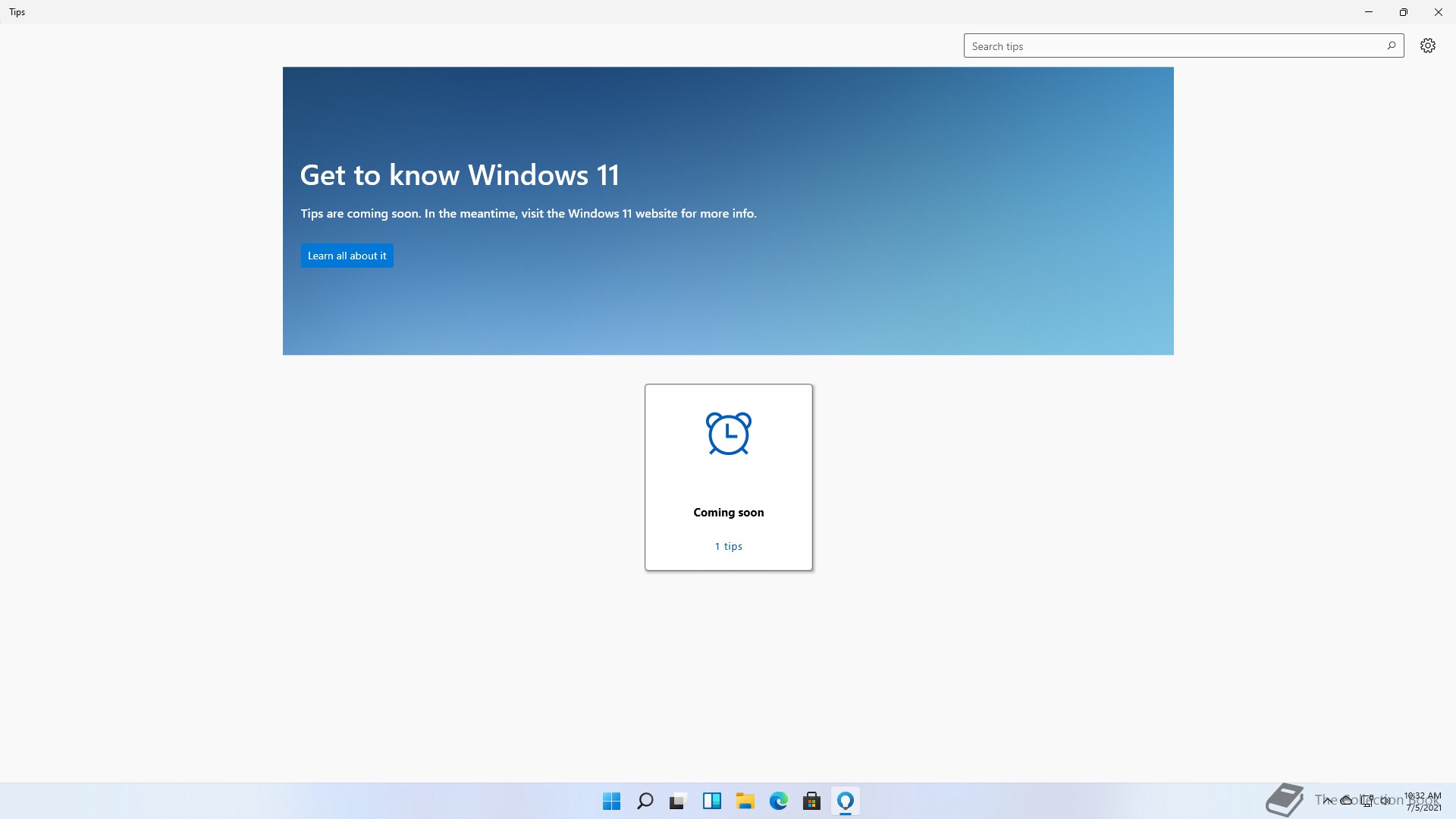The width and height of the screenshot is (1456, 819).
Task: Click the Tips lightbulb icon on taskbar
Action: click(845, 801)
